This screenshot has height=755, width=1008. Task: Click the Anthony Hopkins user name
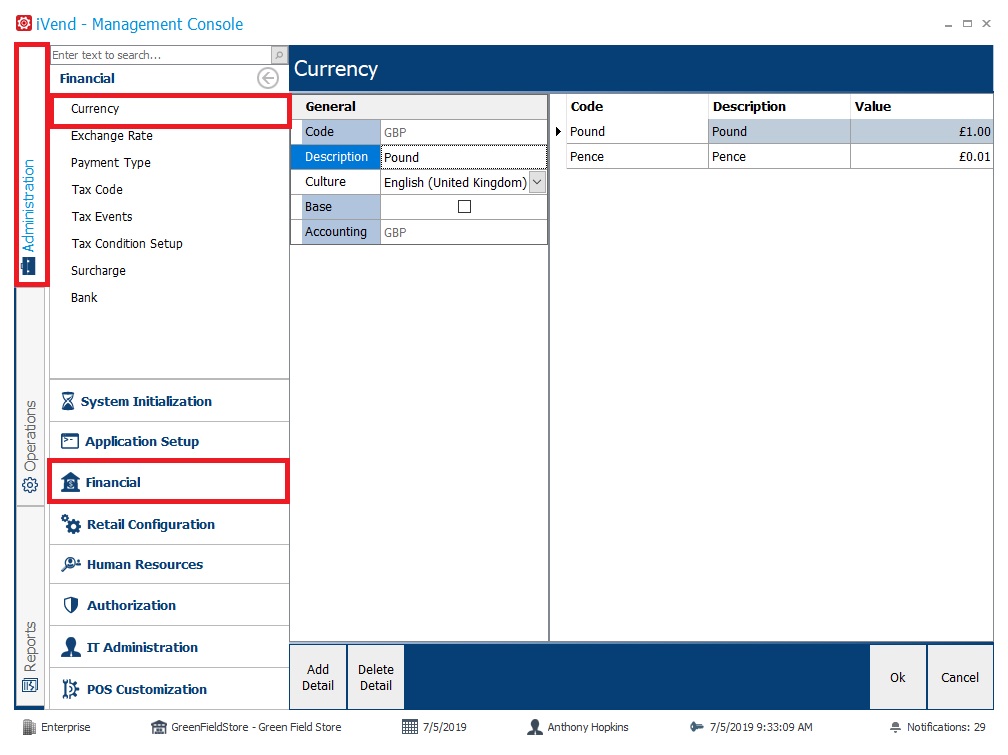[588, 727]
